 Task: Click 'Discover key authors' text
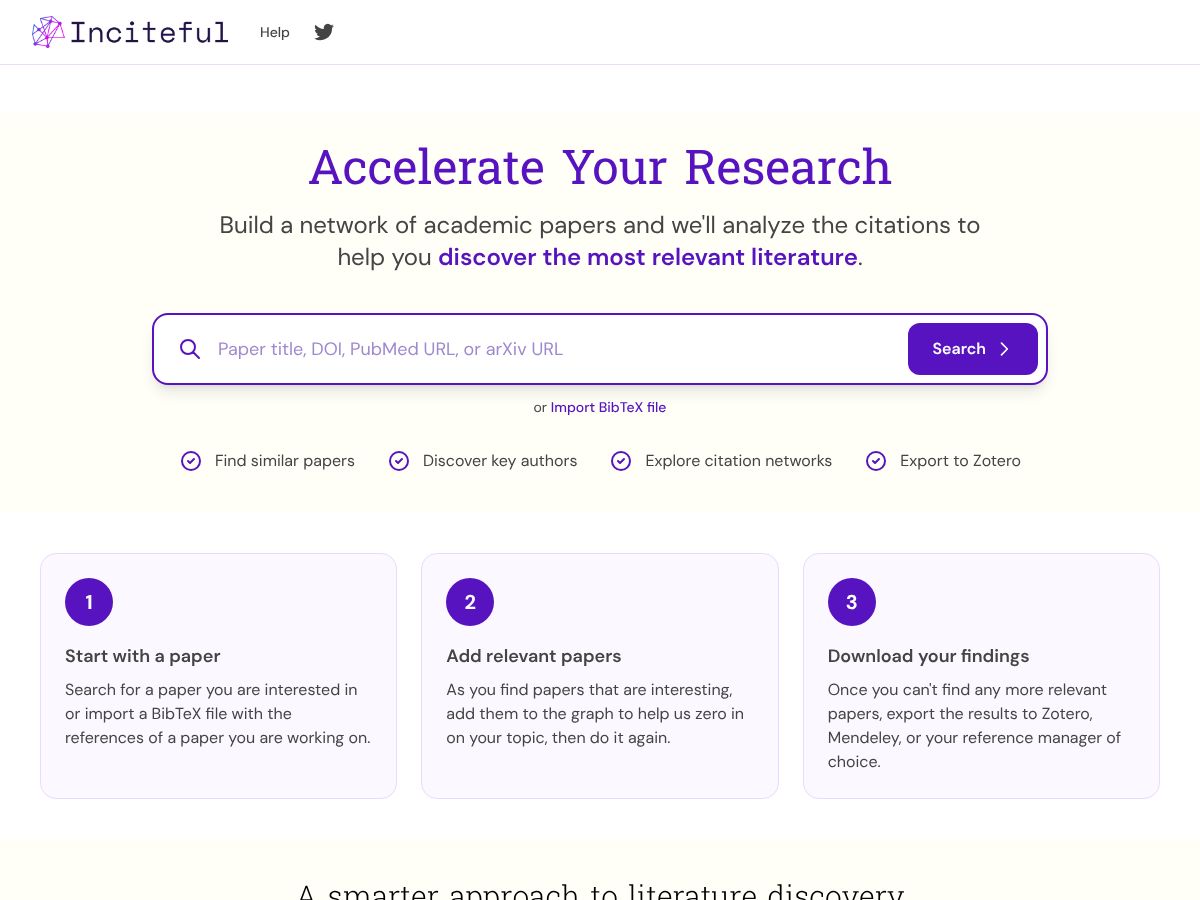coord(500,461)
